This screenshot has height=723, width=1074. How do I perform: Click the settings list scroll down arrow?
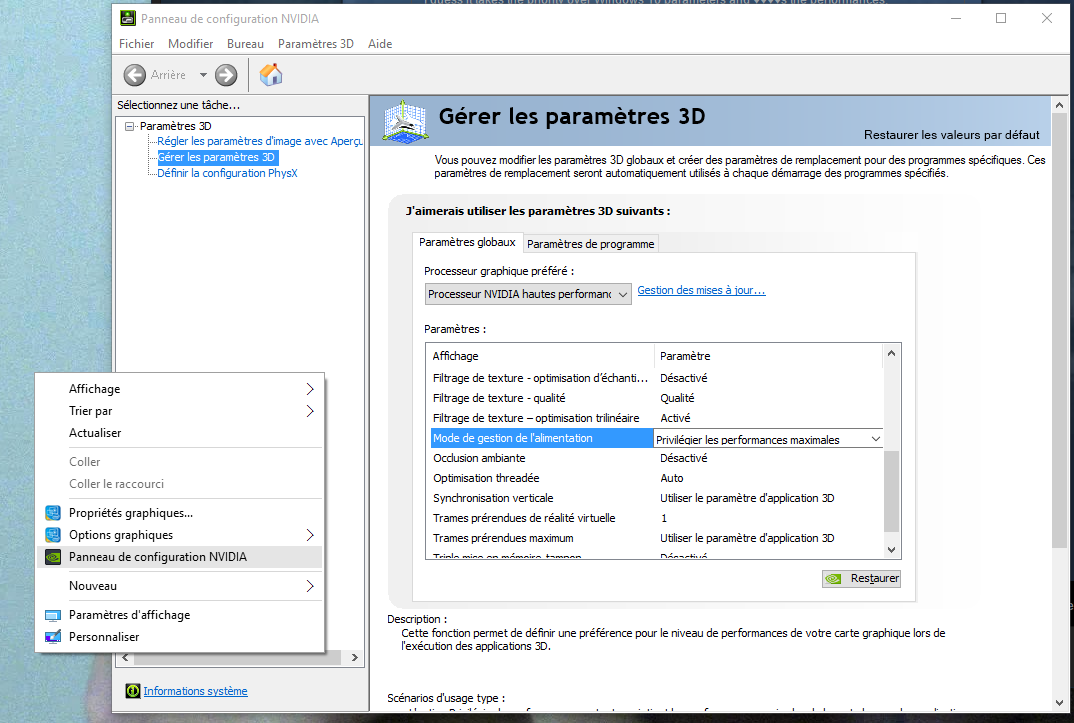(x=891, y=549)
